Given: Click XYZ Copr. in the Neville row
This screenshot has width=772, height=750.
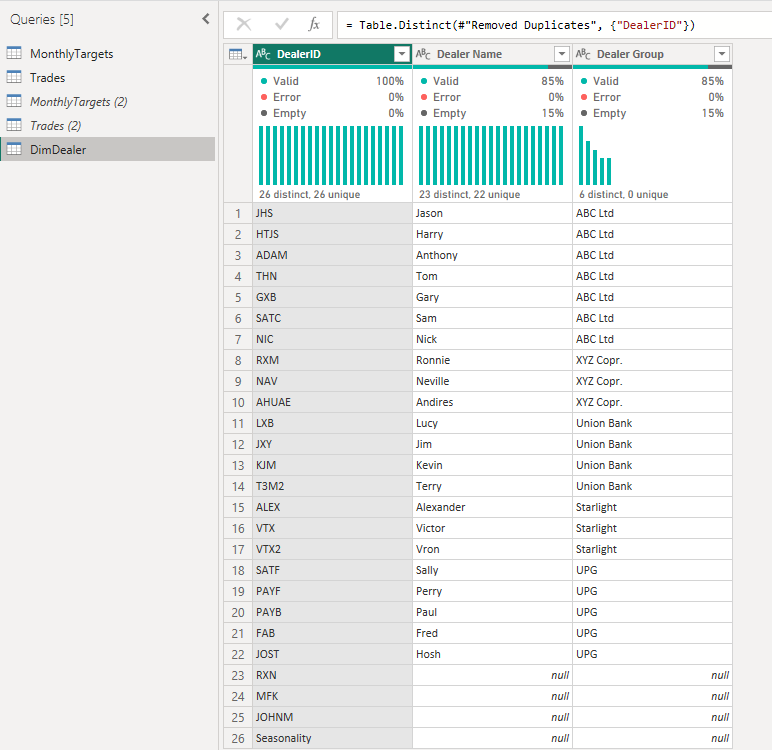Looking at the screenshot, I should [x=652, y=381].
